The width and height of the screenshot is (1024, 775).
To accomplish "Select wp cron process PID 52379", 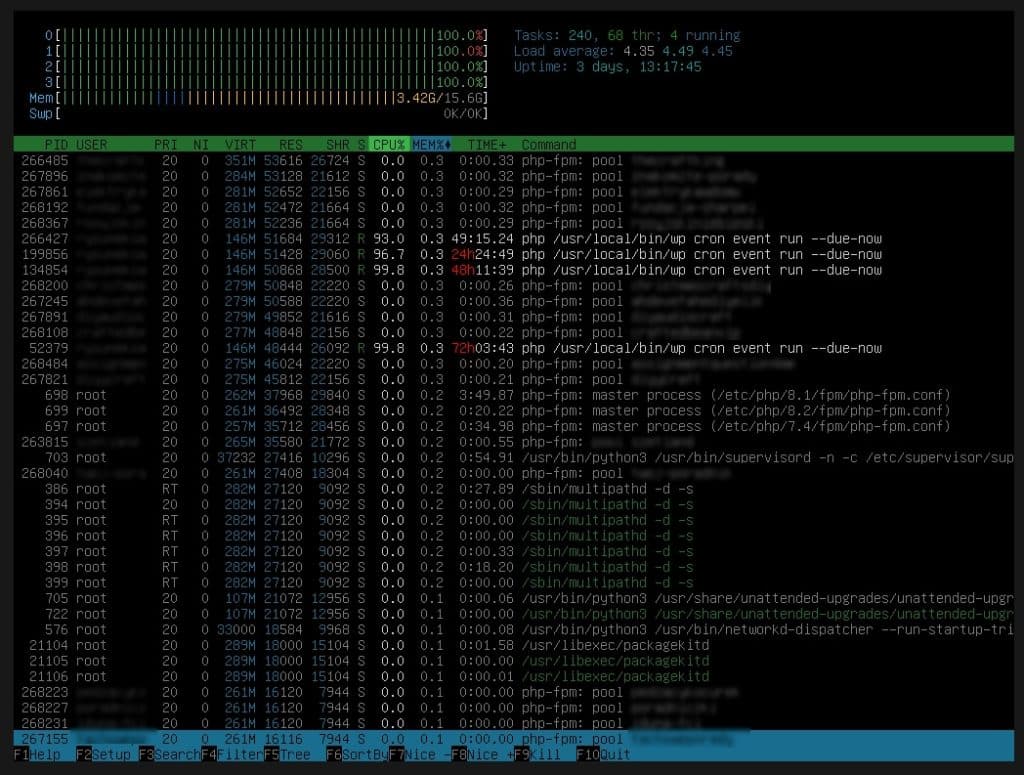I will click(513, 348).
